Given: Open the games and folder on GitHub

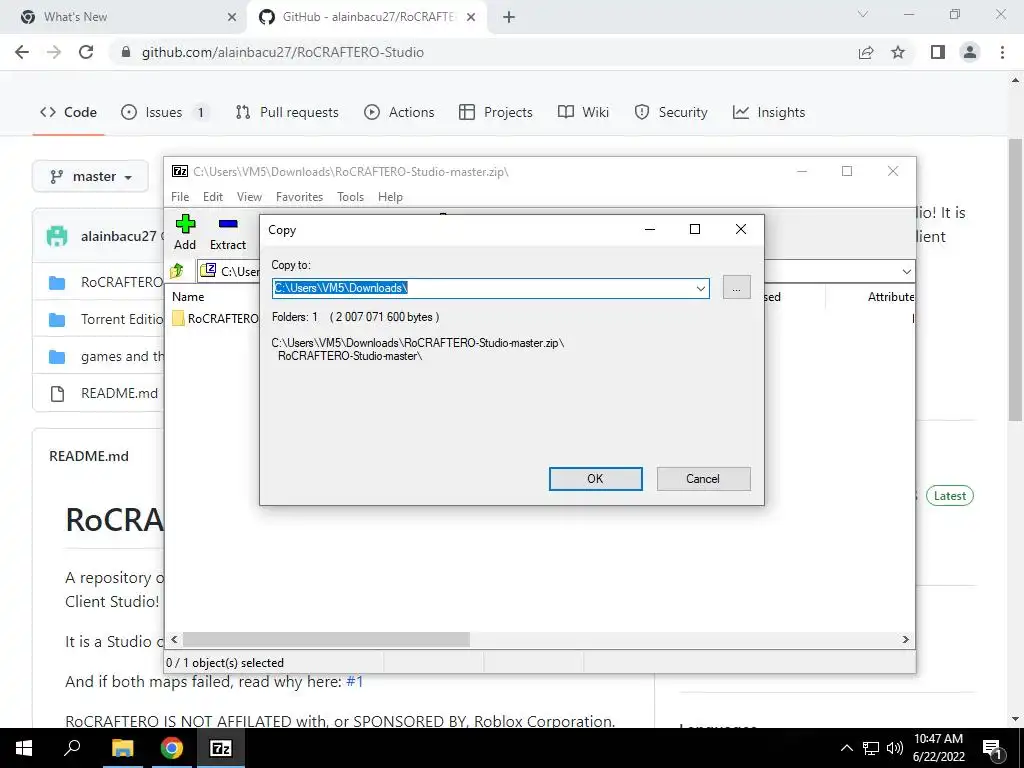Looking at the screenshot, I should point(122,357).
